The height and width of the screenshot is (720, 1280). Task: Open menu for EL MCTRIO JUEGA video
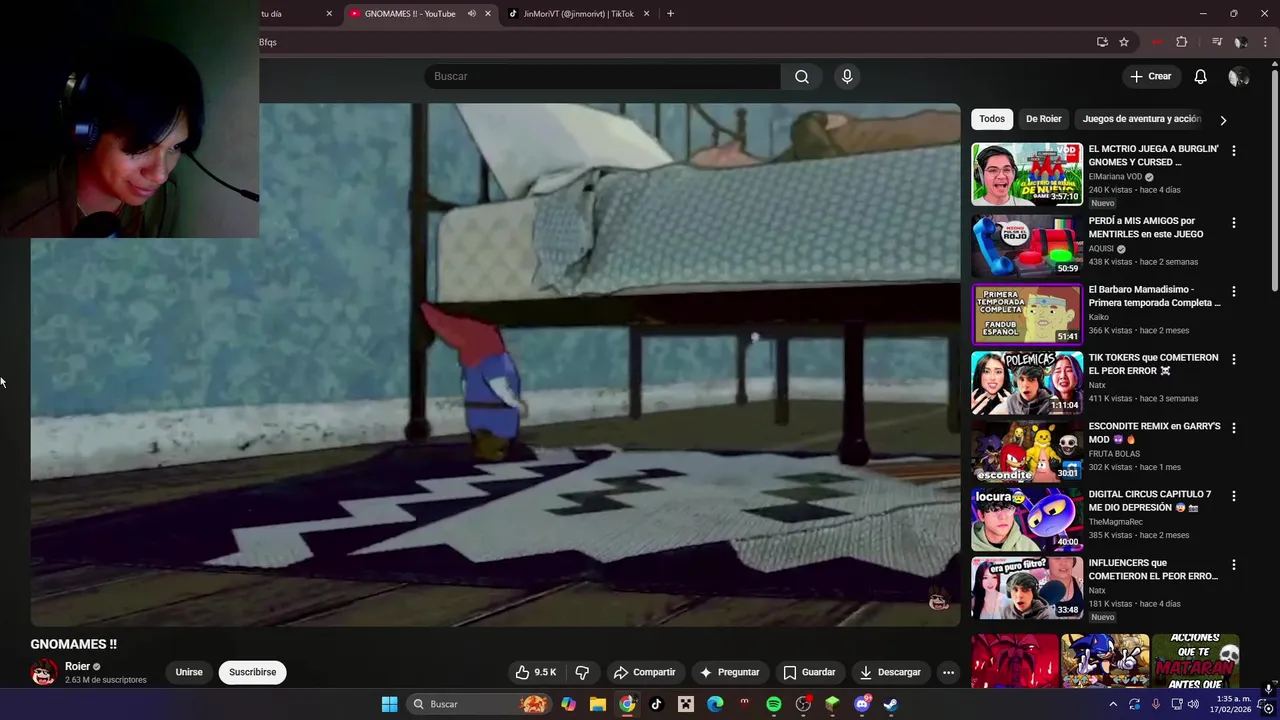coord(1233,150)
